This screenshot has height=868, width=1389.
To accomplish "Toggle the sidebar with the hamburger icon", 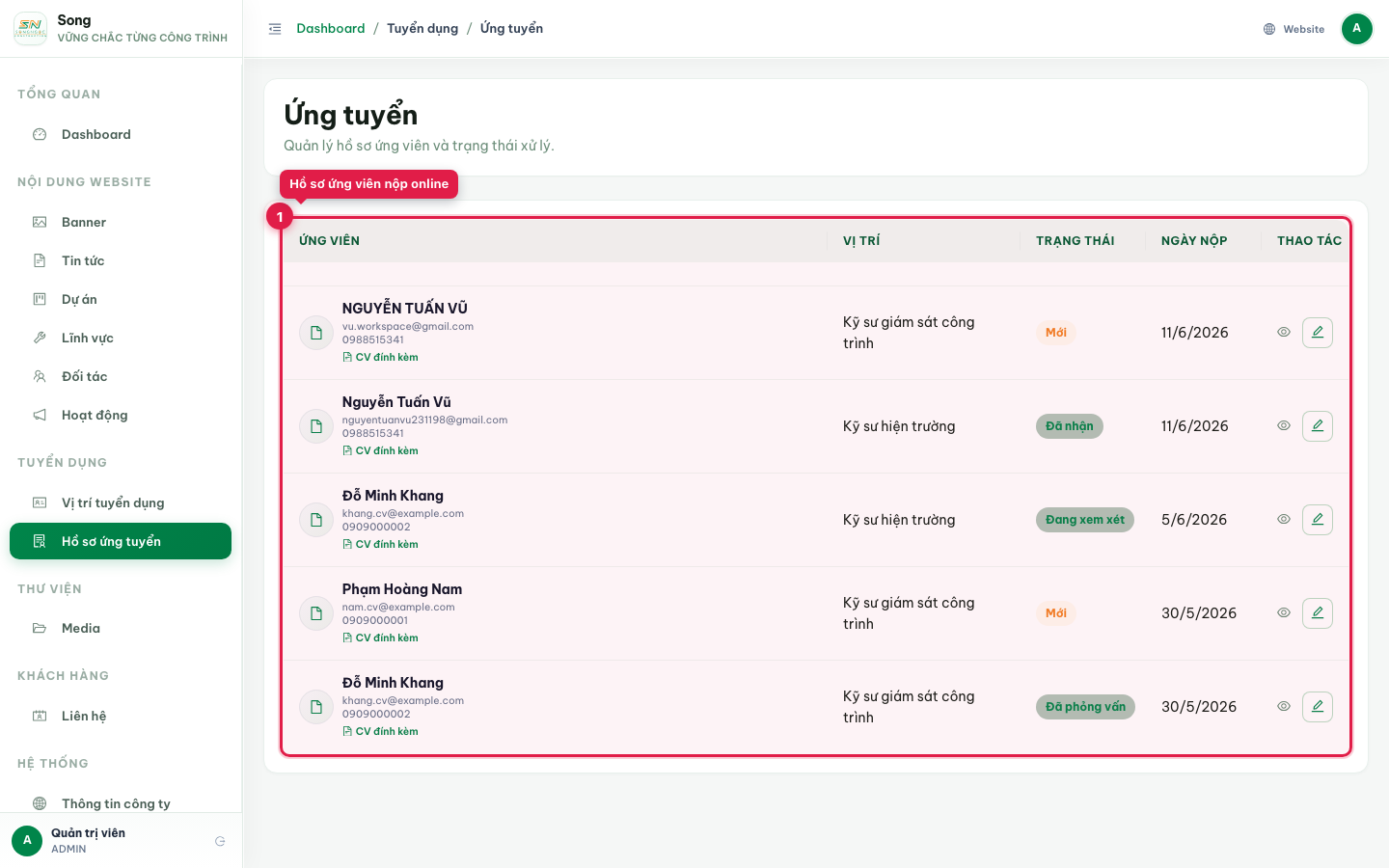I will coord(275,29).
